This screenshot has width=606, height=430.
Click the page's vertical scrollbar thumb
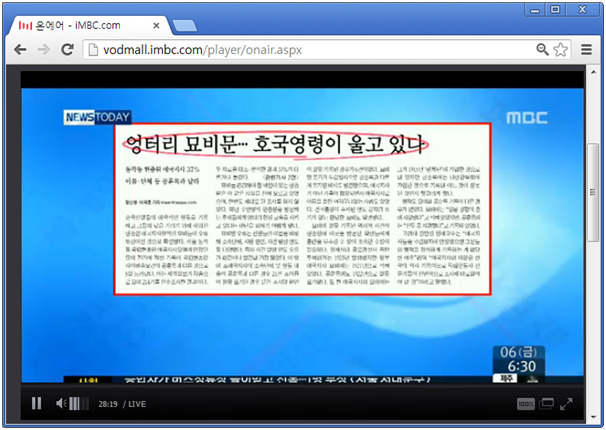click(593, 190)
